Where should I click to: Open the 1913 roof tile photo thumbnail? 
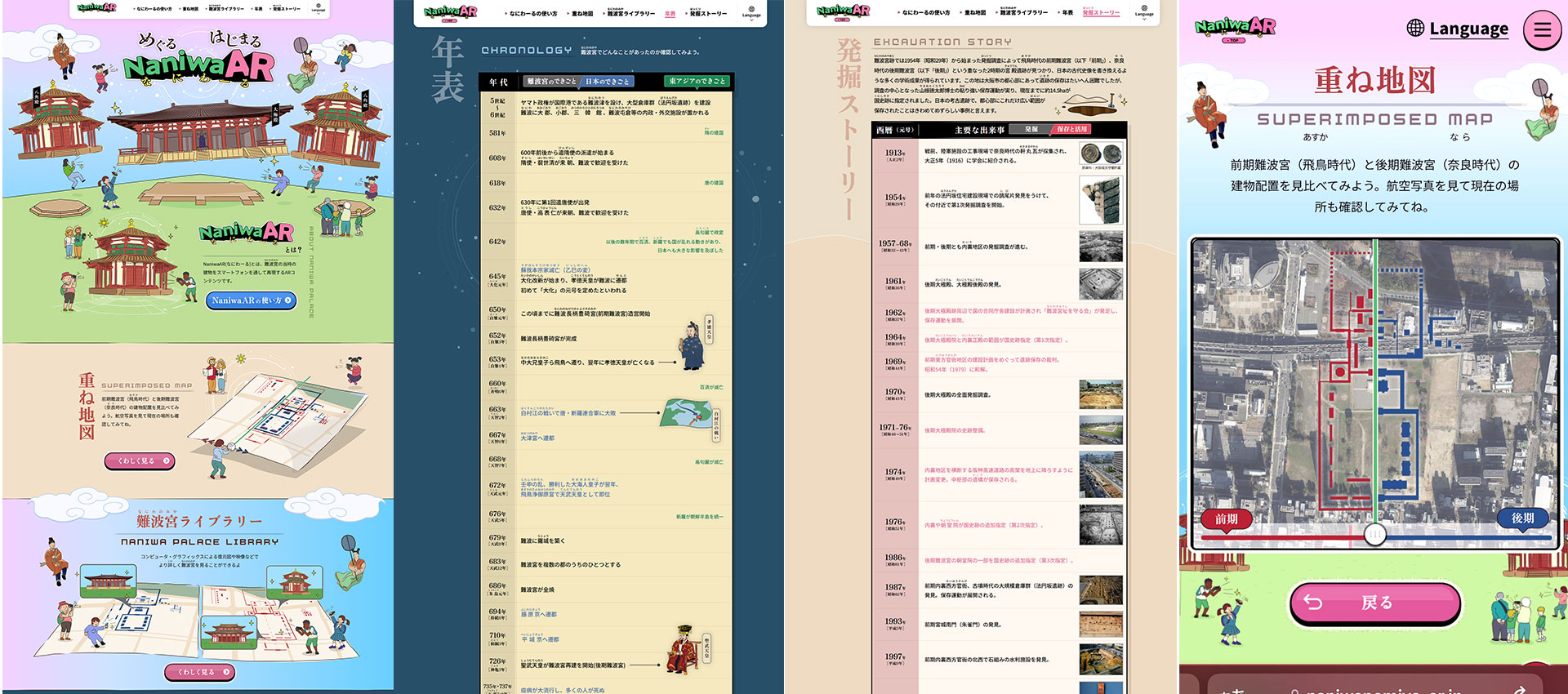coord(1101,154)
